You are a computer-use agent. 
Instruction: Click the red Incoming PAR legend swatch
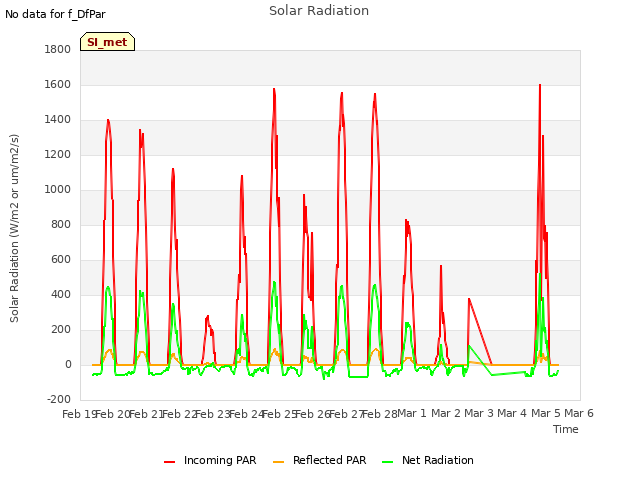pos(169,462)
